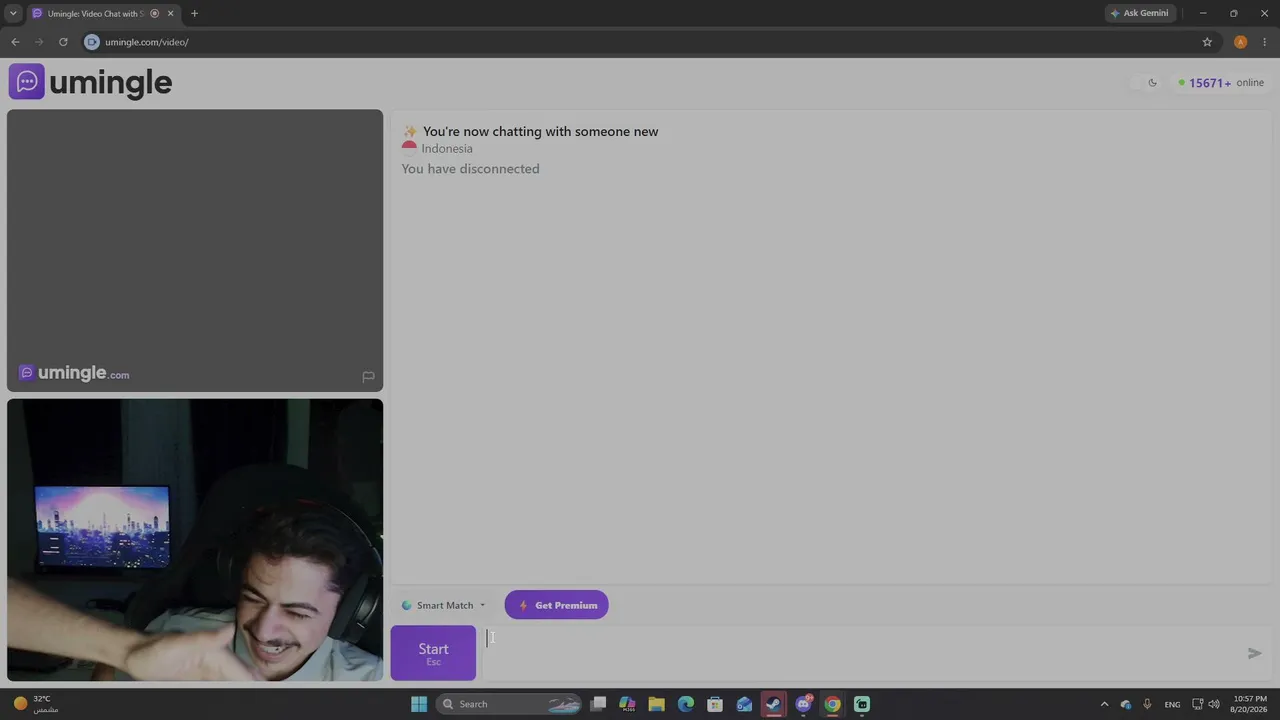Open the Smart Match dropdown
The width and height of the screenshot is (1280, 720).
tap(443, 605)
